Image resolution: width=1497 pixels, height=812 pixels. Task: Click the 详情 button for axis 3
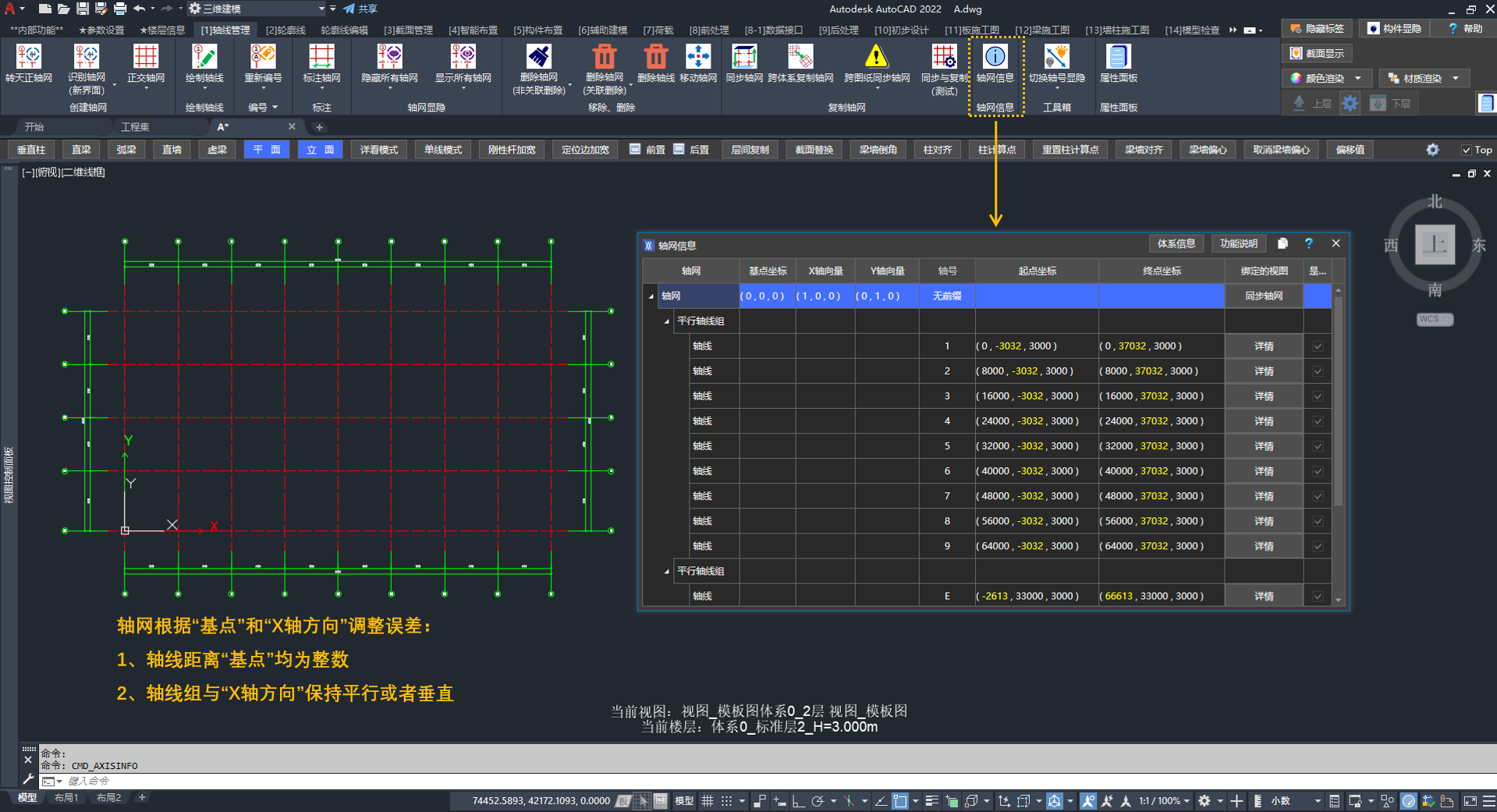(1264, 396)
